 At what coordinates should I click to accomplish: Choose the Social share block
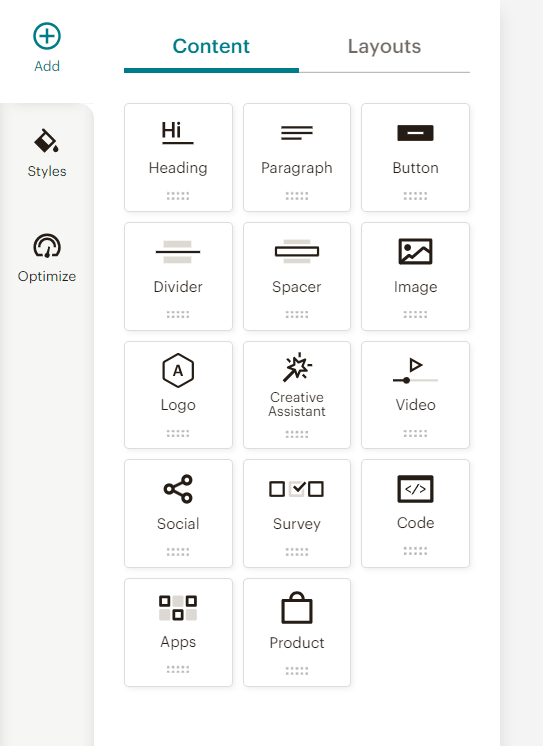tap(178, 513)
